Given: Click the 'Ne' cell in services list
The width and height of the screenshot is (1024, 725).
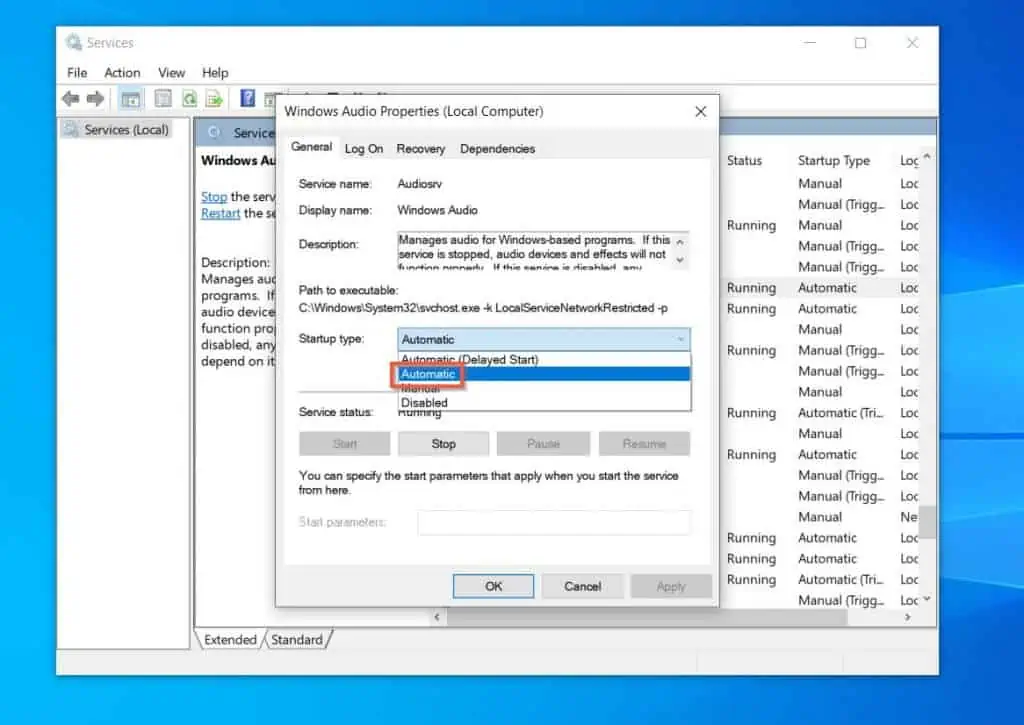Looking at the screenshot, I should (908, 517).
